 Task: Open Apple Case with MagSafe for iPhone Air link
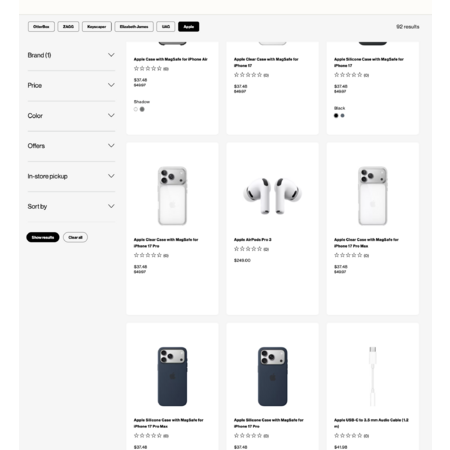pos(171,59)
